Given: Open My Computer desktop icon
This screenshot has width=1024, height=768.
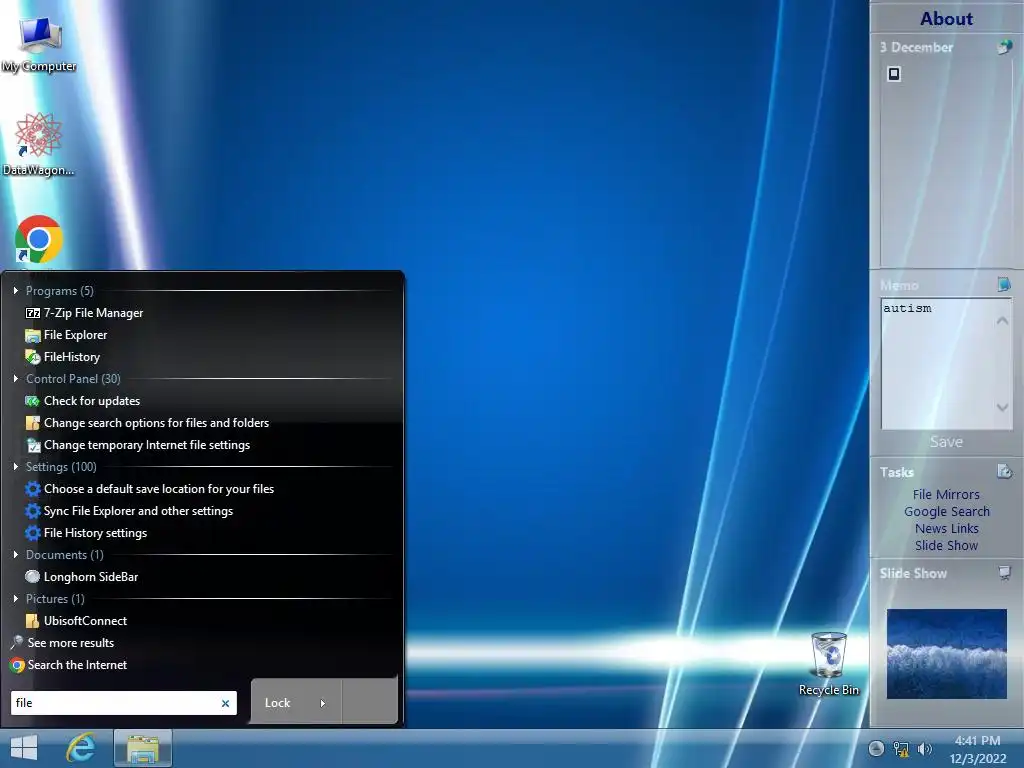Looking at the screenshot, I should (39, 44).
